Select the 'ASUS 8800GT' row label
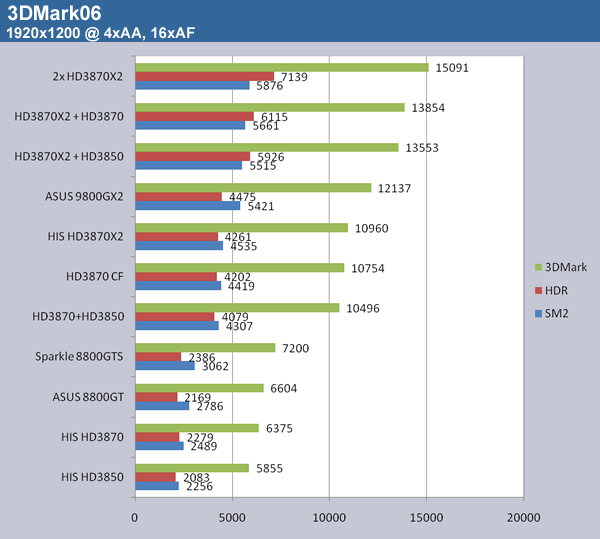Screen dimensions: 600x539 point(88,397)
